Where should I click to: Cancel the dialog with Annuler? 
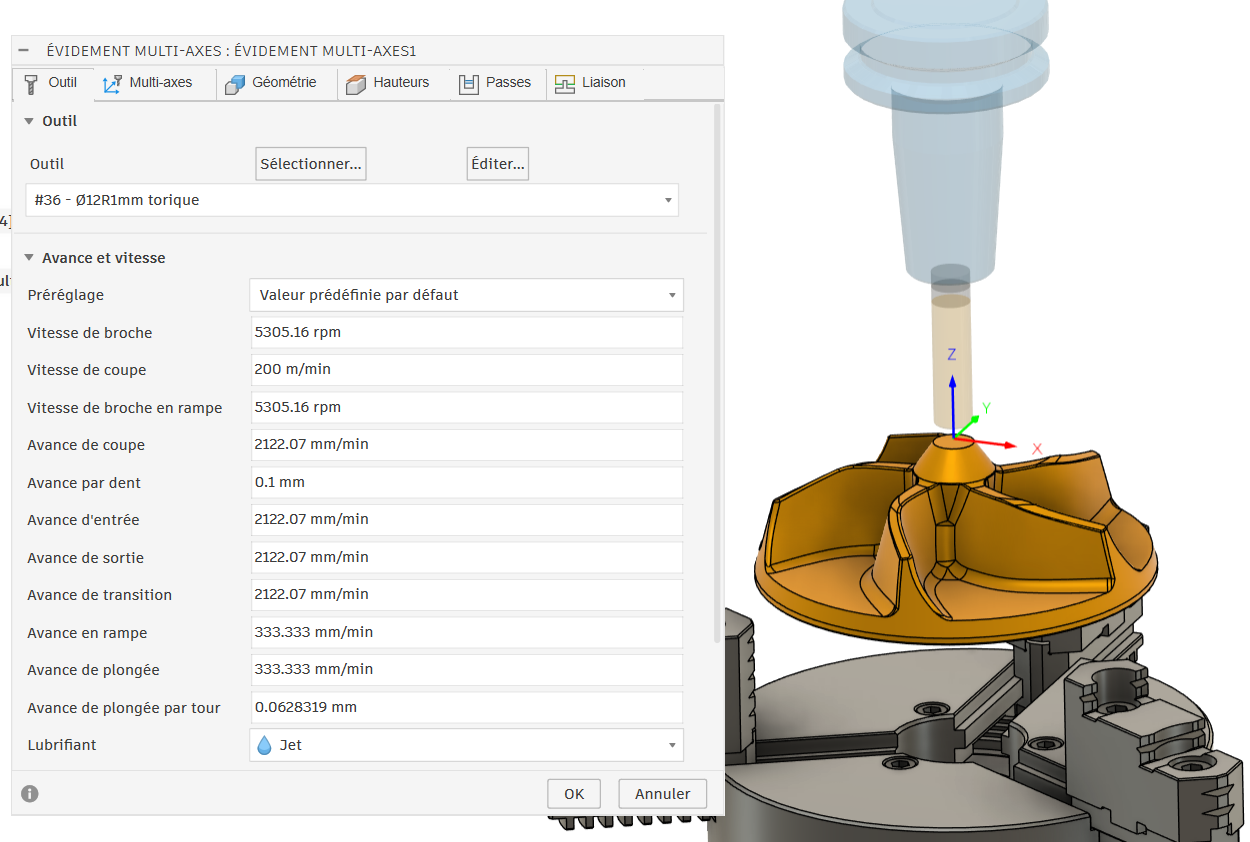662,794
